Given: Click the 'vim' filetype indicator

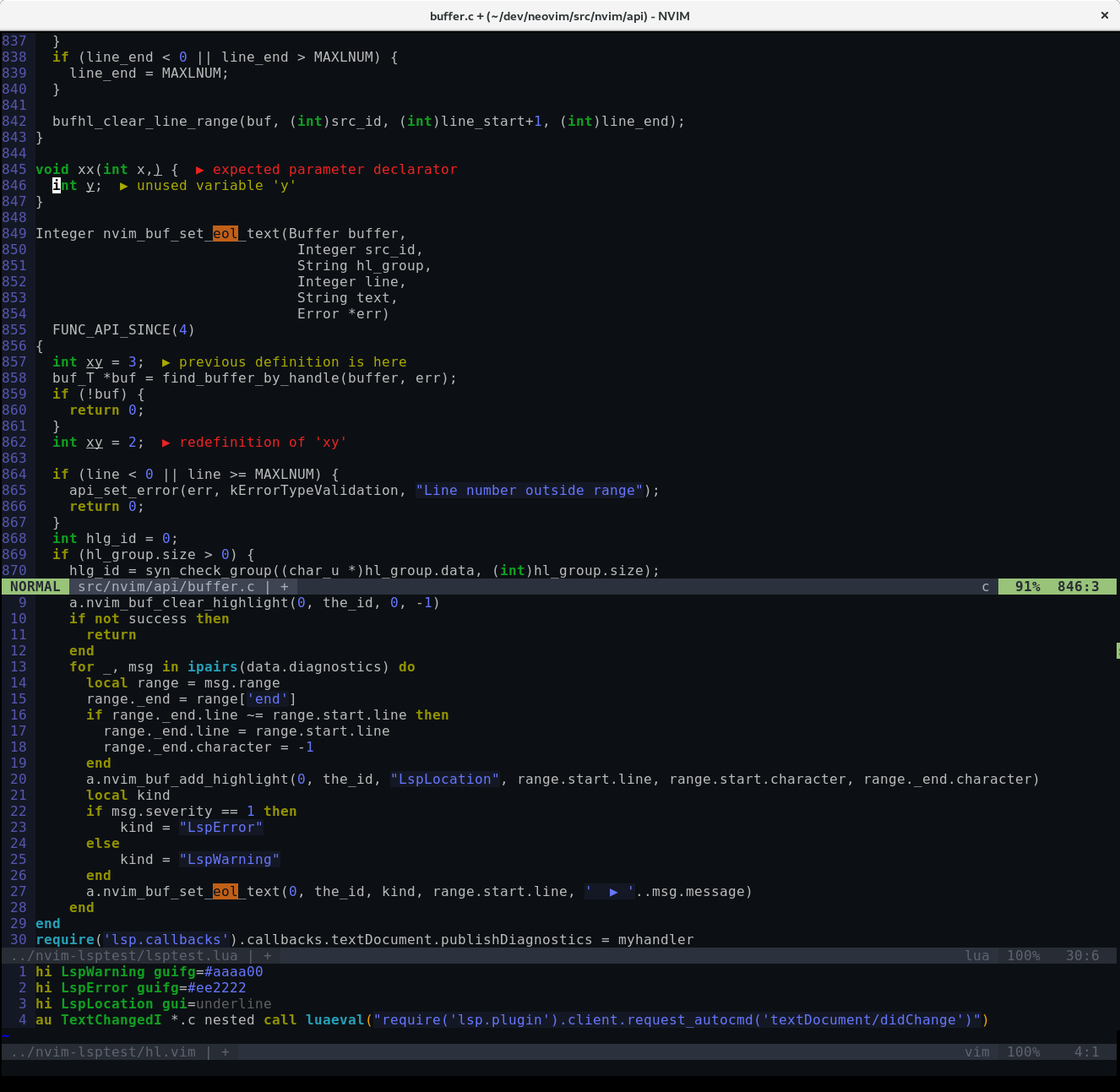Looking at the screenshot, I should [x=977, y=1052].
